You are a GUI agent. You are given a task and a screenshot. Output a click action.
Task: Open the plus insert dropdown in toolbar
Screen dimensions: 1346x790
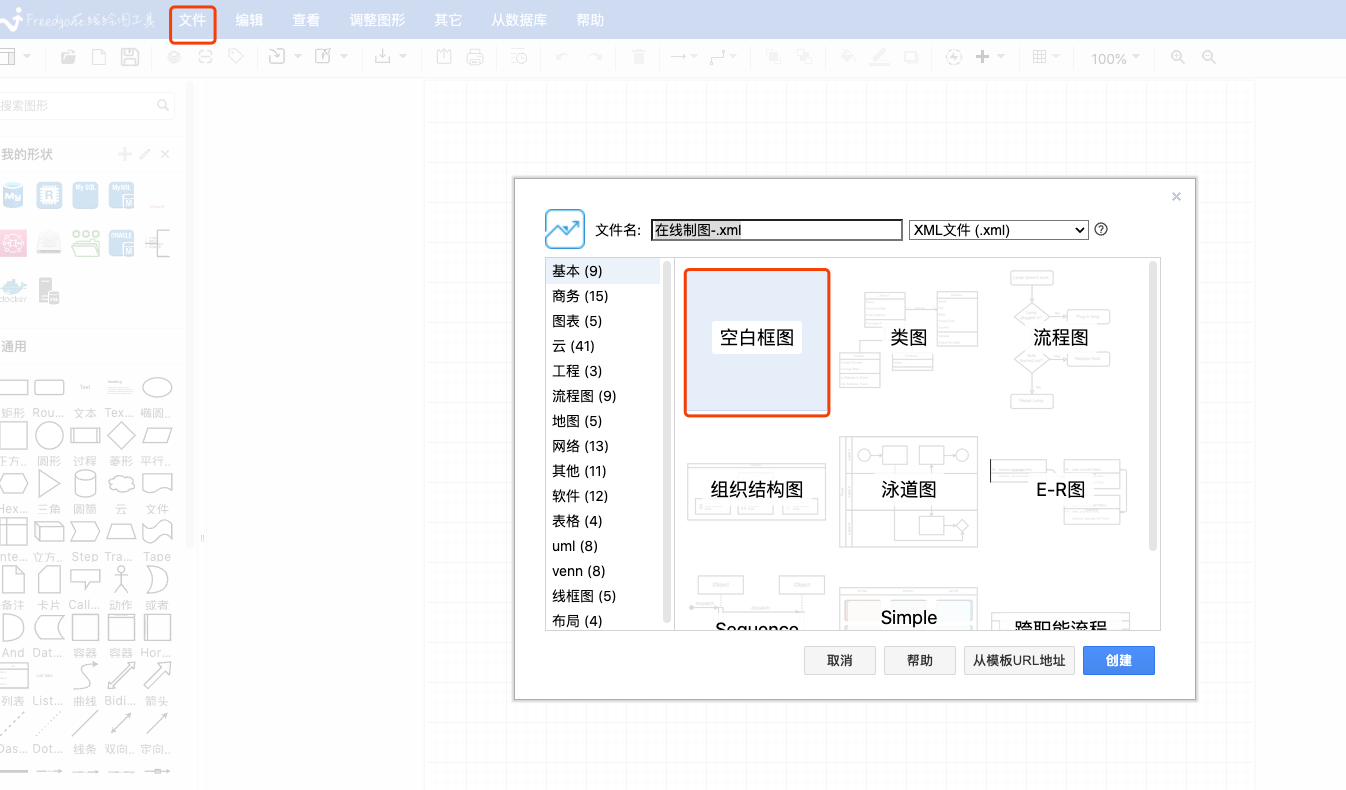click(990, 57)
